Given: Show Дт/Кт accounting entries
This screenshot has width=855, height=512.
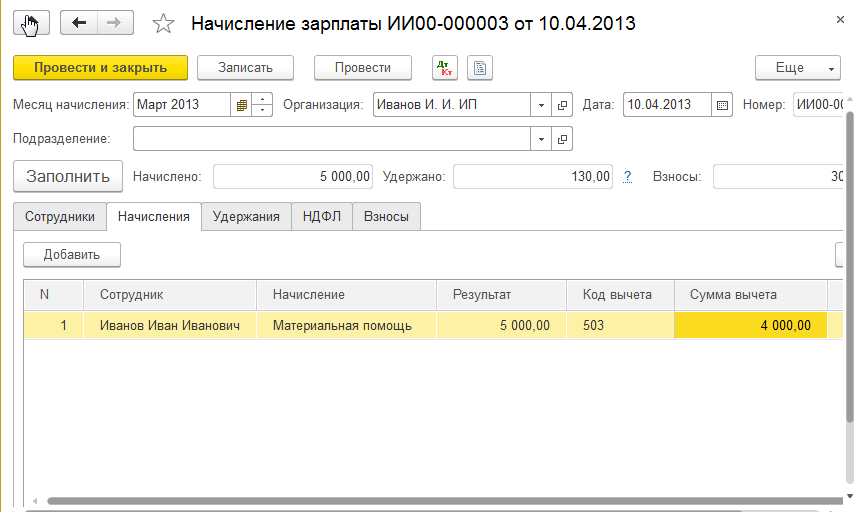Looking at the screenshot, I should click(x=445, y=68).
